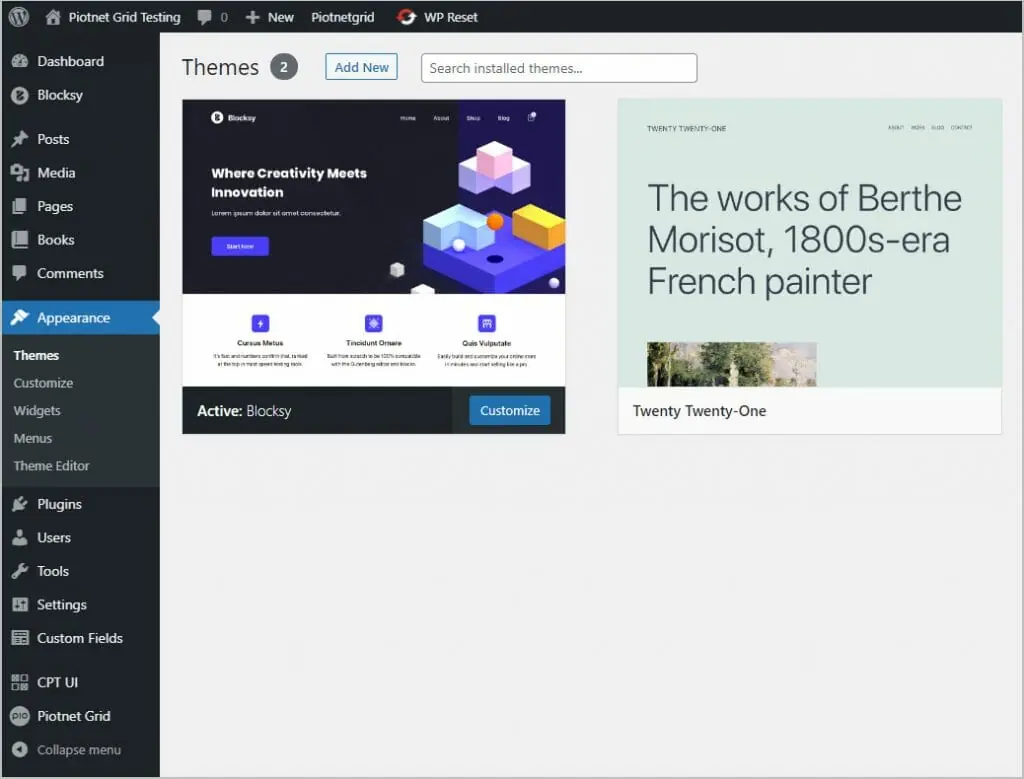Click the search installed themes field
This screenshot has width=1024, height=779.
point(558,68)
